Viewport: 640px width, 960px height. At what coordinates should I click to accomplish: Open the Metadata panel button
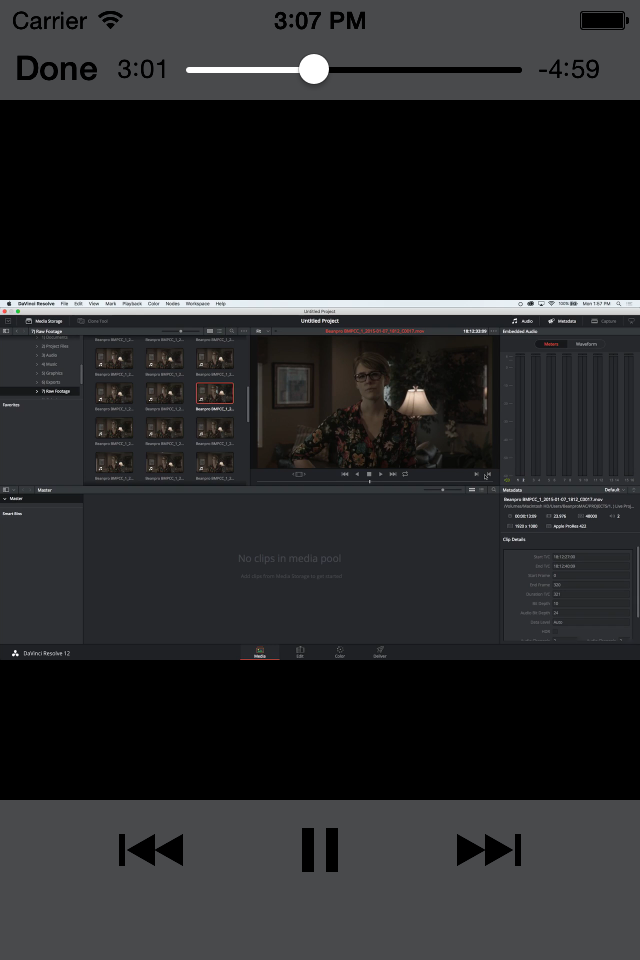click(562, 321)
